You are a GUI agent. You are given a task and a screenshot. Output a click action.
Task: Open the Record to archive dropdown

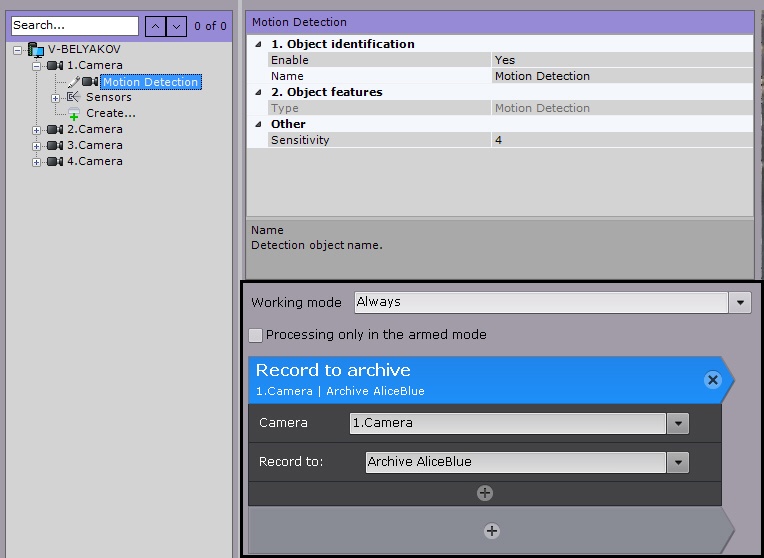[x=679, y=462]
